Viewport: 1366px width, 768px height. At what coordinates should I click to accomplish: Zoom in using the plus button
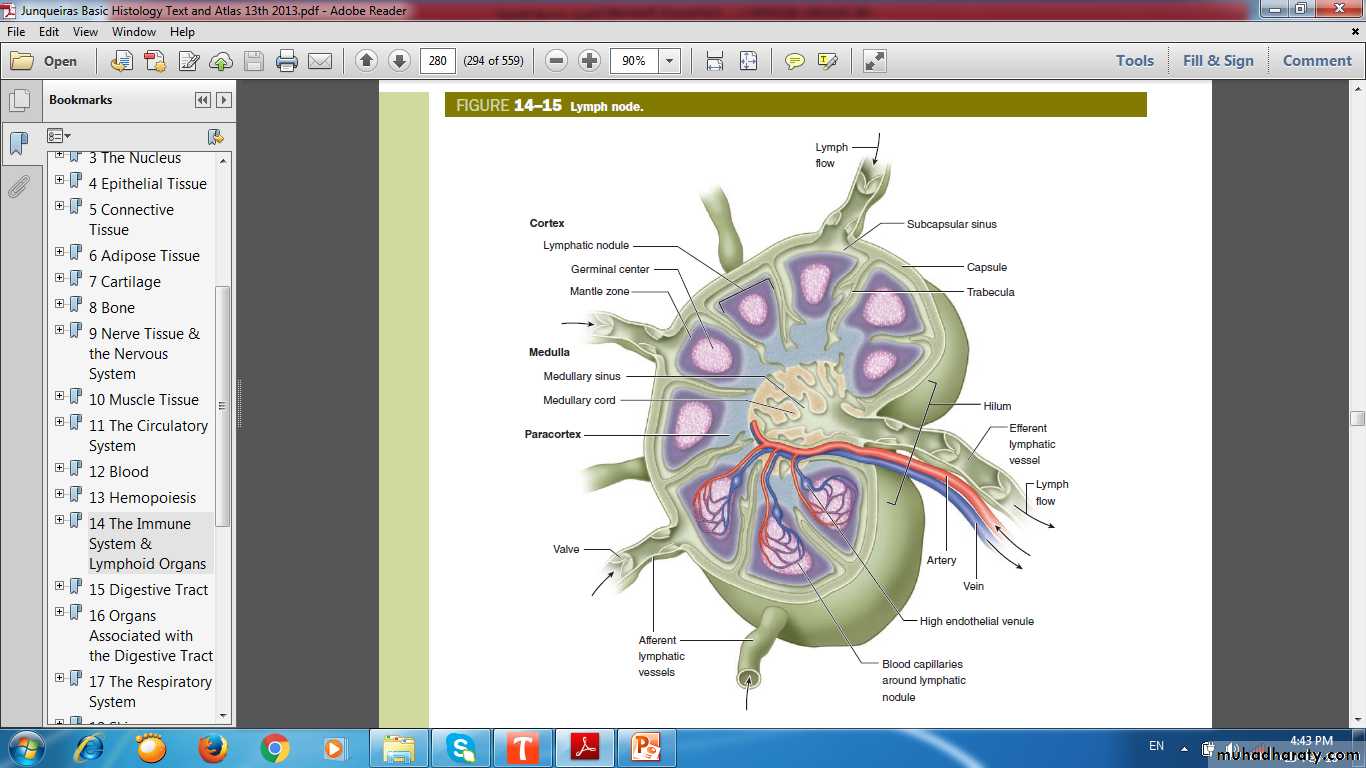(x=590, y=61)
